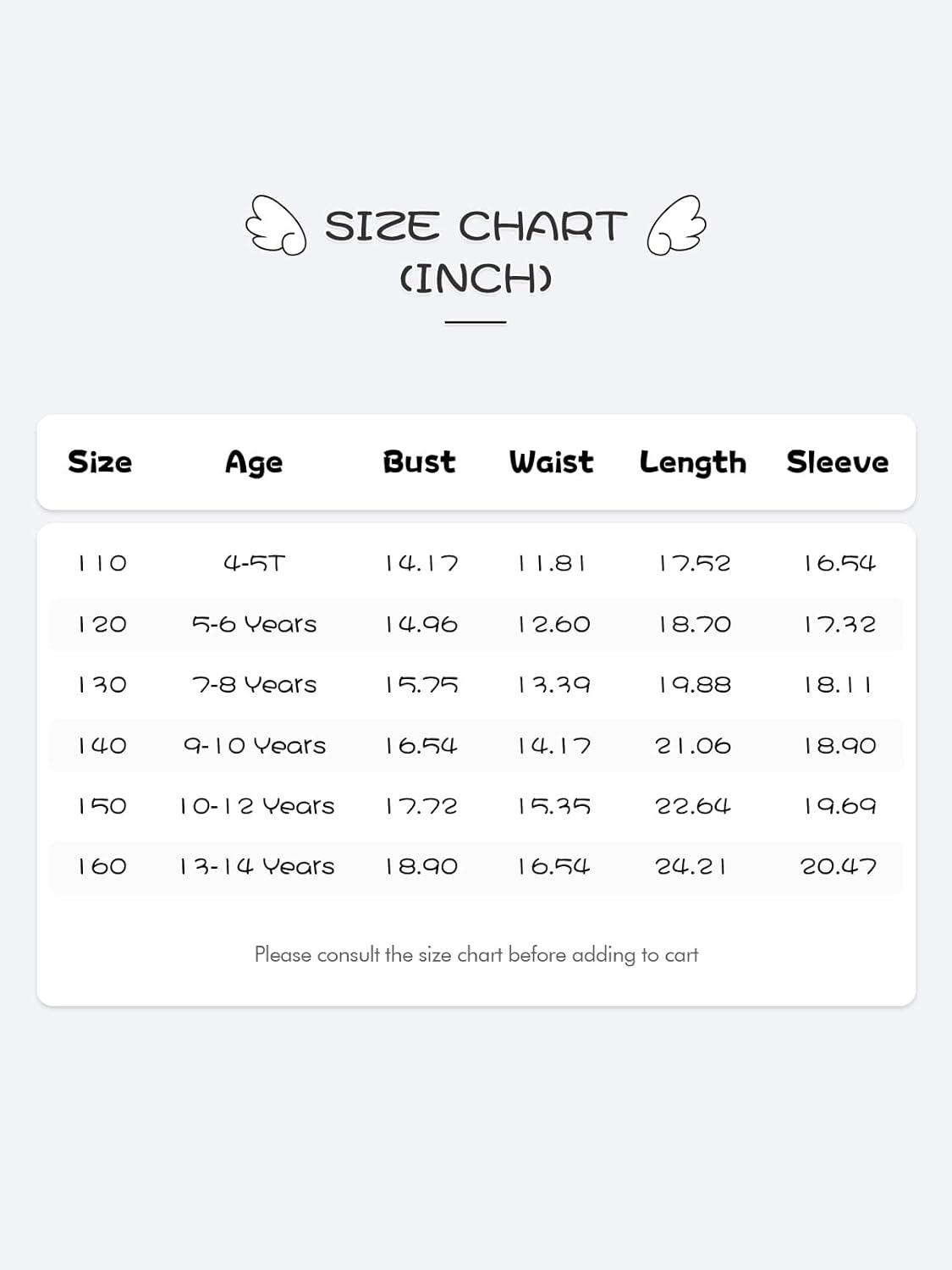Click the SIZE CHART title text
Screen dimensions: 952x1270
coord(476,226)
